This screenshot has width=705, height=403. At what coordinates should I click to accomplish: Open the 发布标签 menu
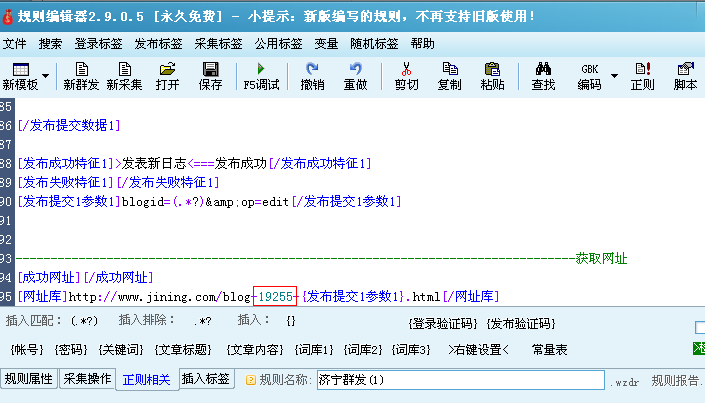[158, 44]
